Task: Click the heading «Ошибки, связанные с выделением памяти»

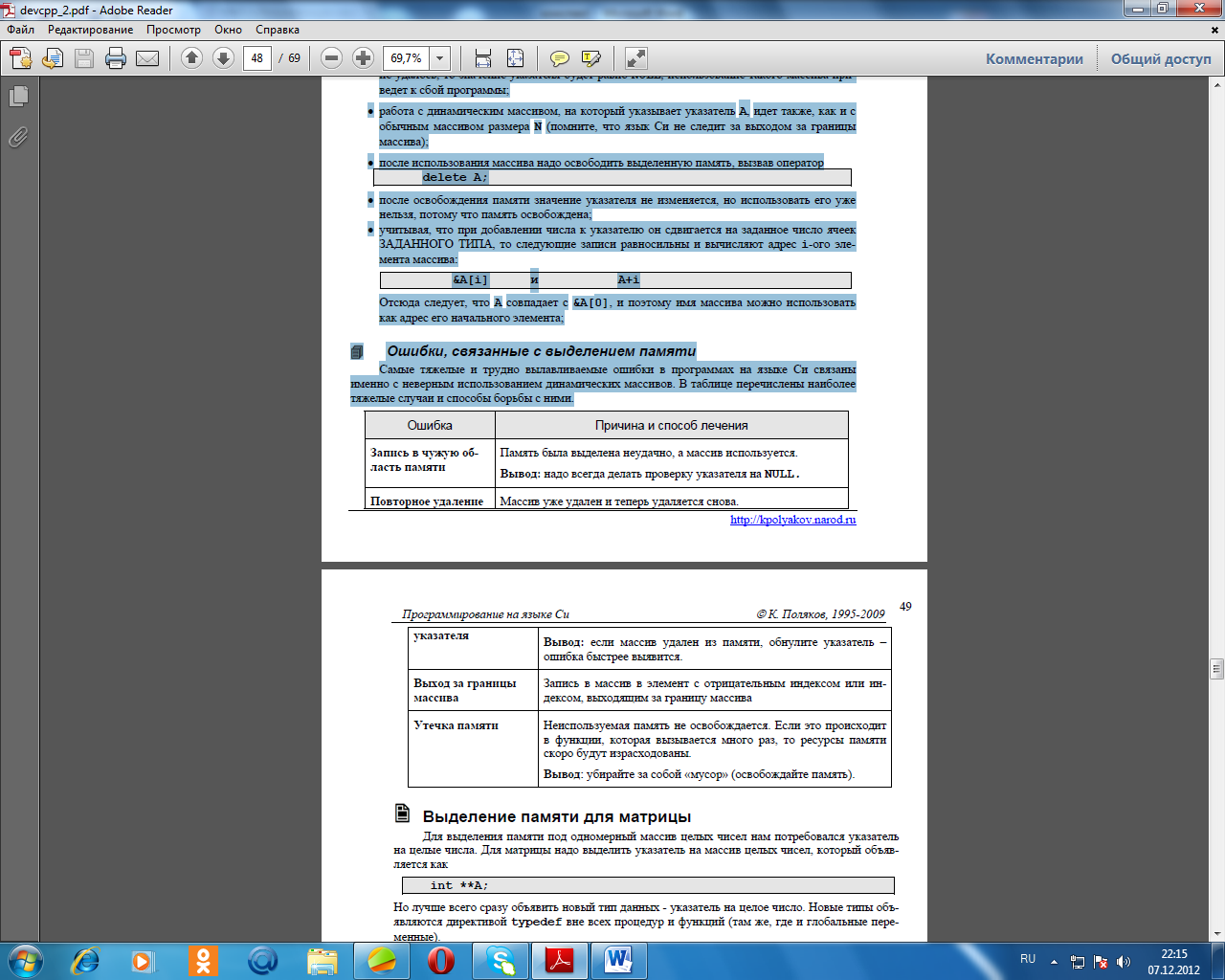Action: (541, 351)
